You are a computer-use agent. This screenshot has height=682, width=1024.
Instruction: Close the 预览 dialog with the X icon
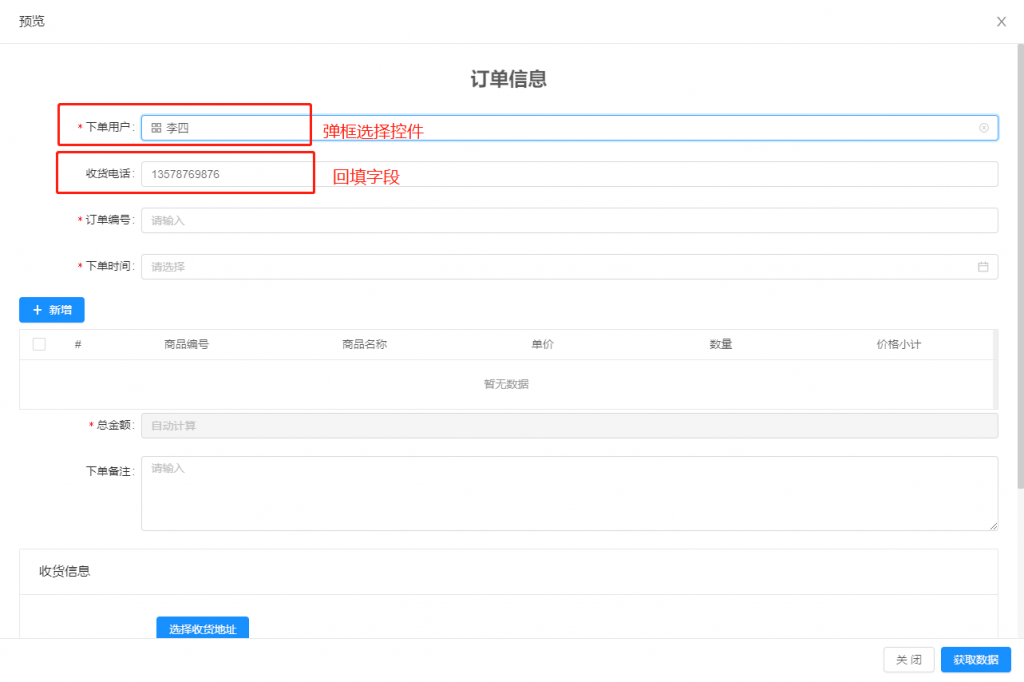pos(1001,22)
